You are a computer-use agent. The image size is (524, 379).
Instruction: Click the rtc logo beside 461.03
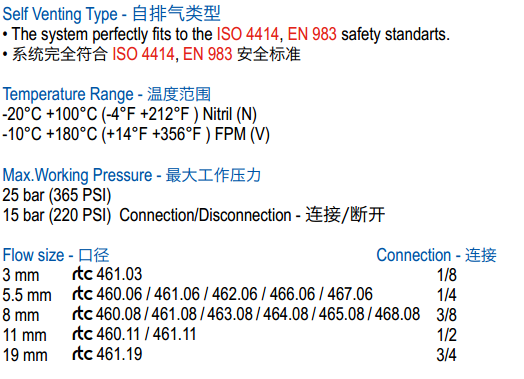tap(82, 274)
